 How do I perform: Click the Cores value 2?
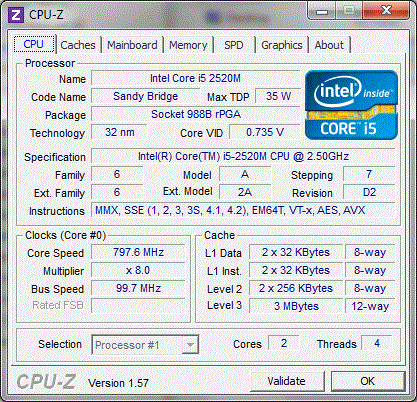tap(284, 343)
